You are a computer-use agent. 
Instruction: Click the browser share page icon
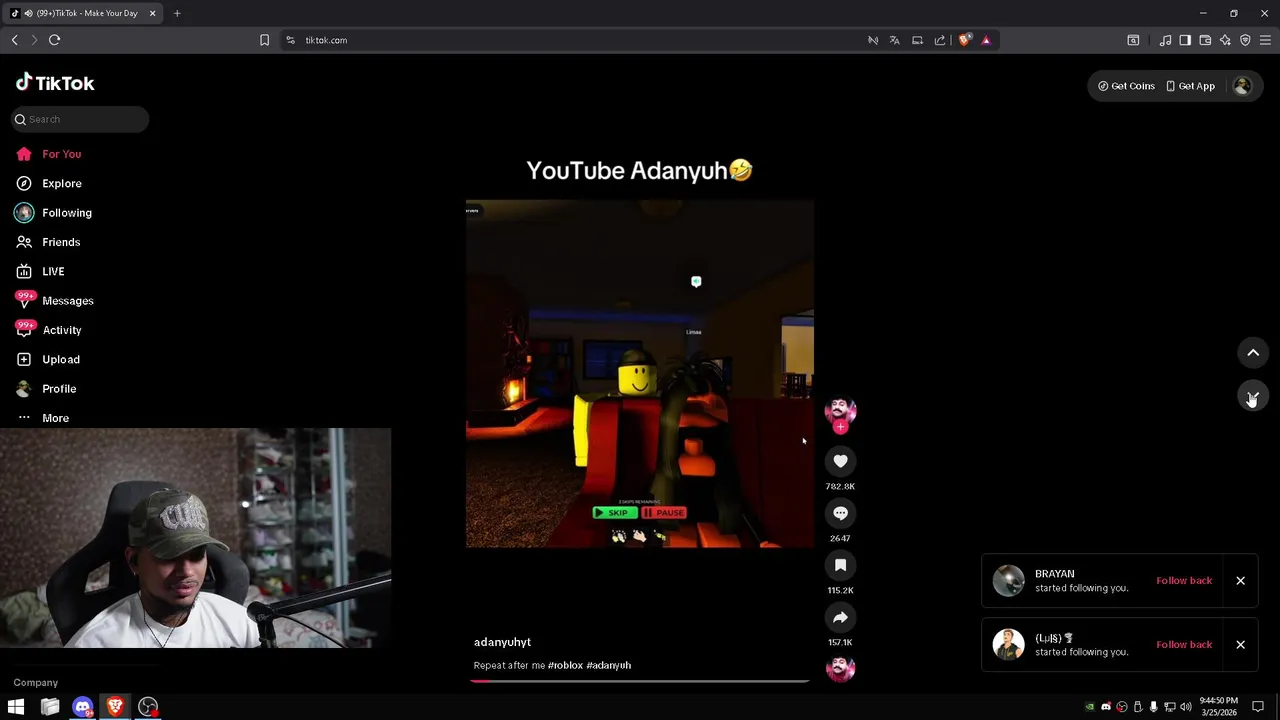coord(940,40)
